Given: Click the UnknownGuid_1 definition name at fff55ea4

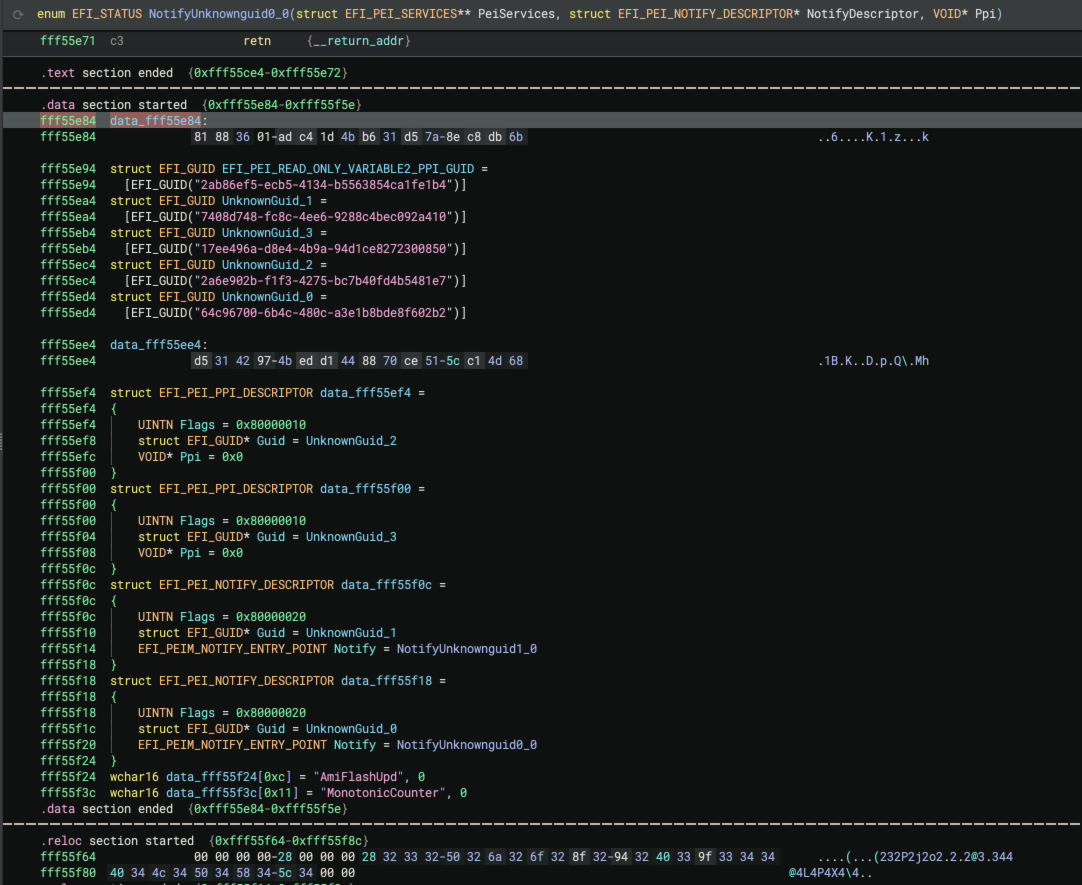Looking at the screenshot, I should tap(267, 201).
